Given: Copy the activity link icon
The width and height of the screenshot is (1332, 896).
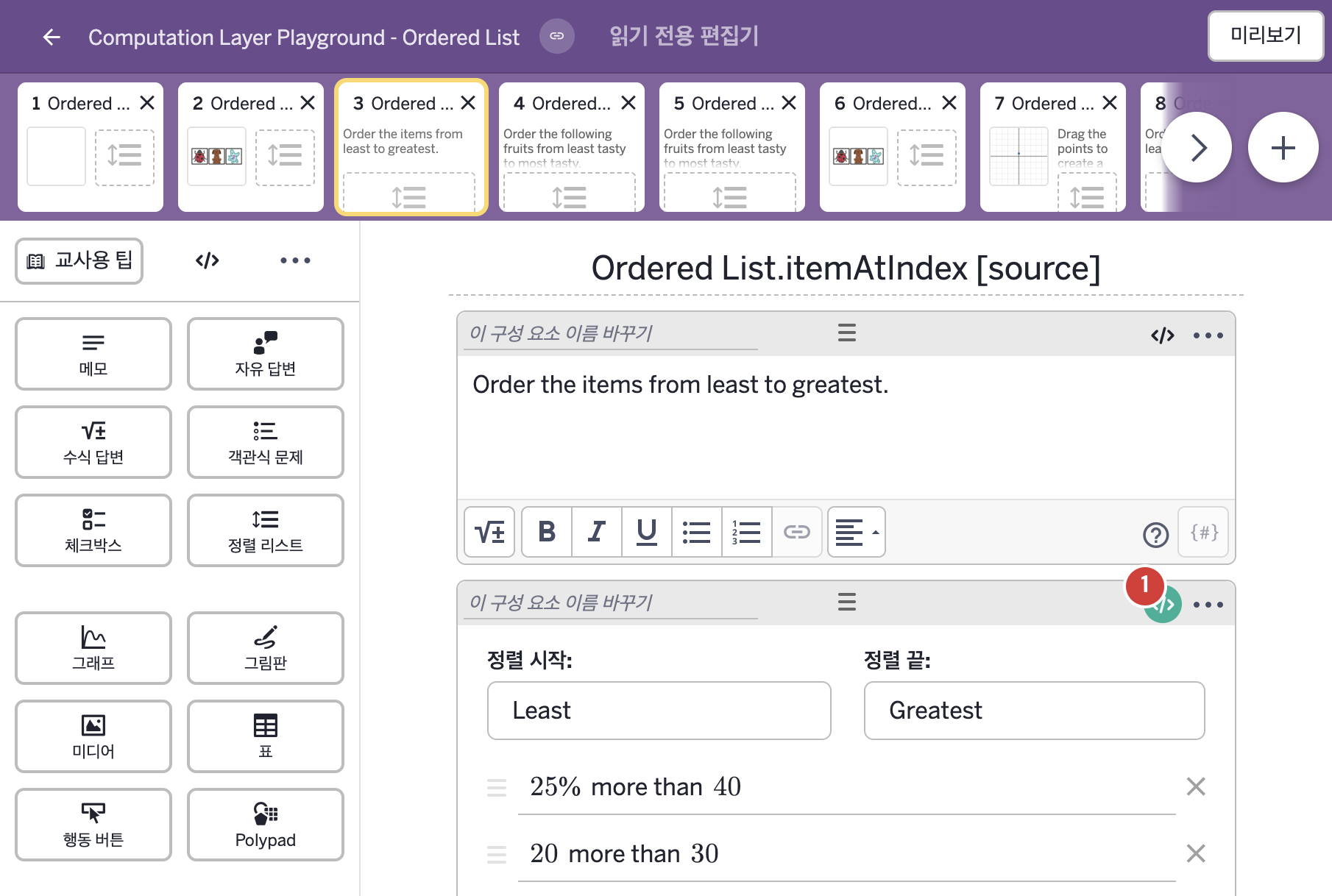Looking at the screenshot, I should coord(557,36).
